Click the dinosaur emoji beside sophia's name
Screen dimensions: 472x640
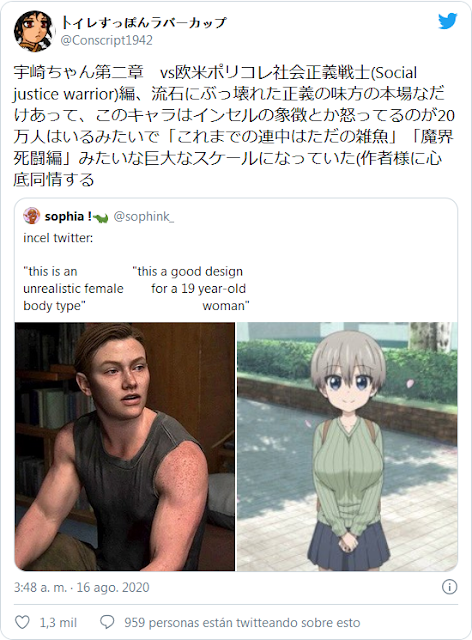(100, 218)
